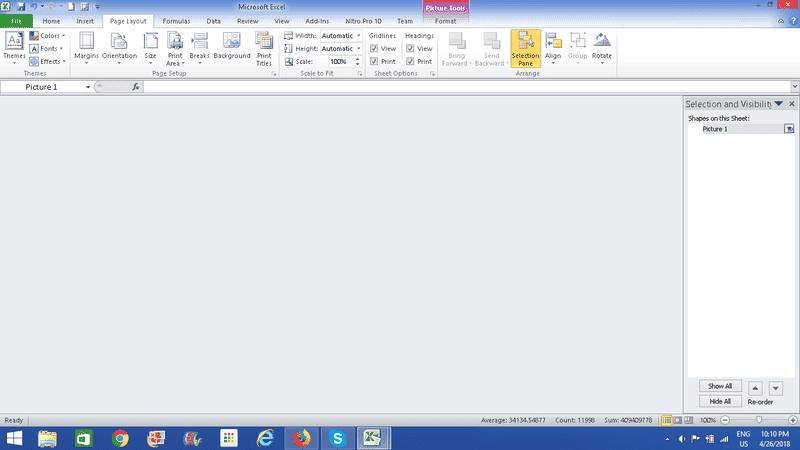Viewport: 800px width, 450px height.
Task: Open Google Chrome from taskbar
Action: click(x=120, y=438)
